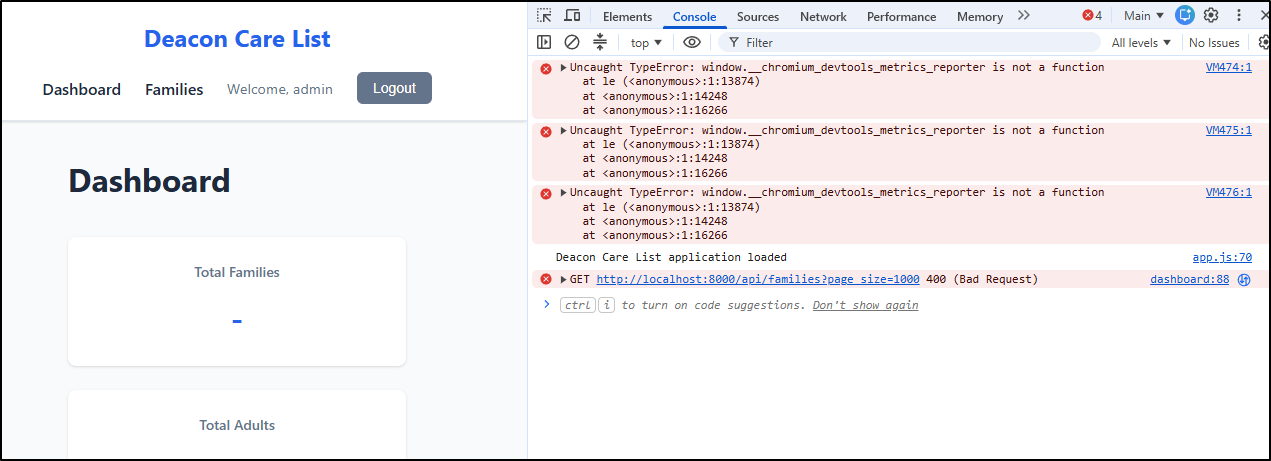Click the Total Families card
Screen dimensions: 1271x461
237,301
